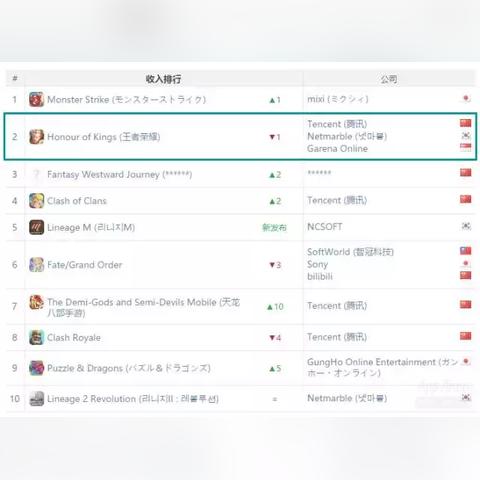Click the China flag in Demi-Gods row
Screen dimensions: 480x480
pos(466,304)
